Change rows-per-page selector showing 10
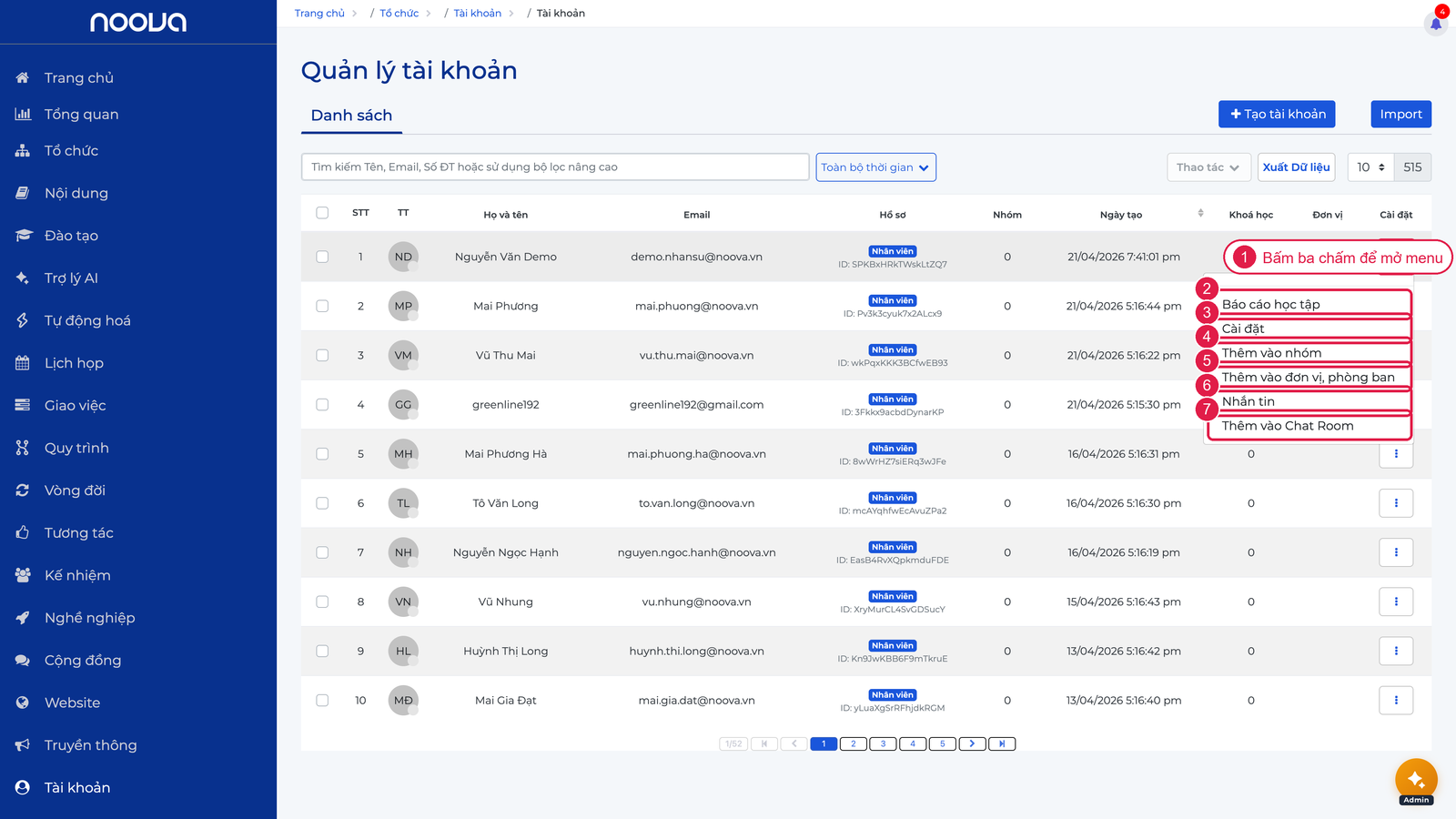This screenshot has width=1456, height=819. (1370, 167)
